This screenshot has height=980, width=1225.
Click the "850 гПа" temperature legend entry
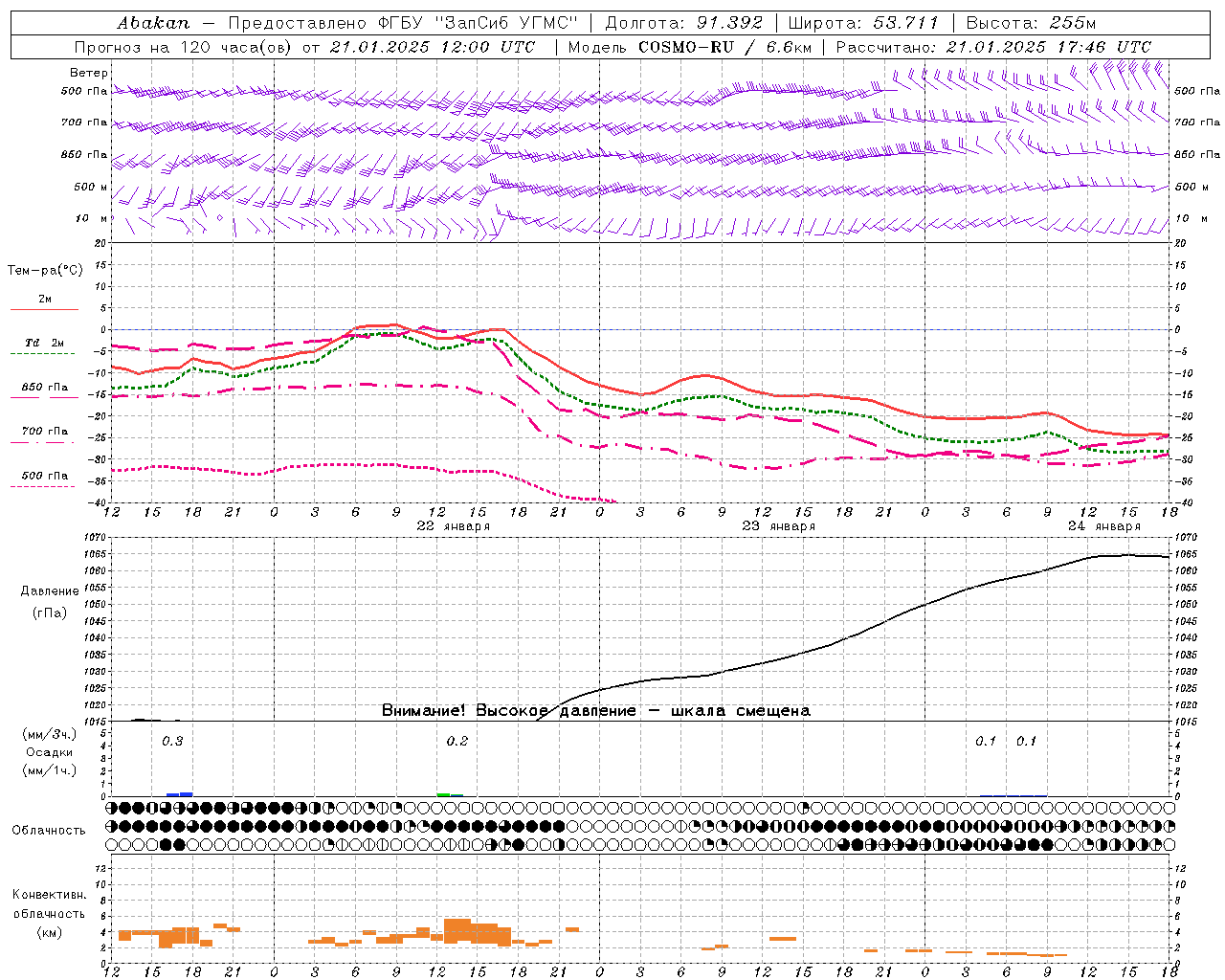pyautogui.click(x=44, y=387)
